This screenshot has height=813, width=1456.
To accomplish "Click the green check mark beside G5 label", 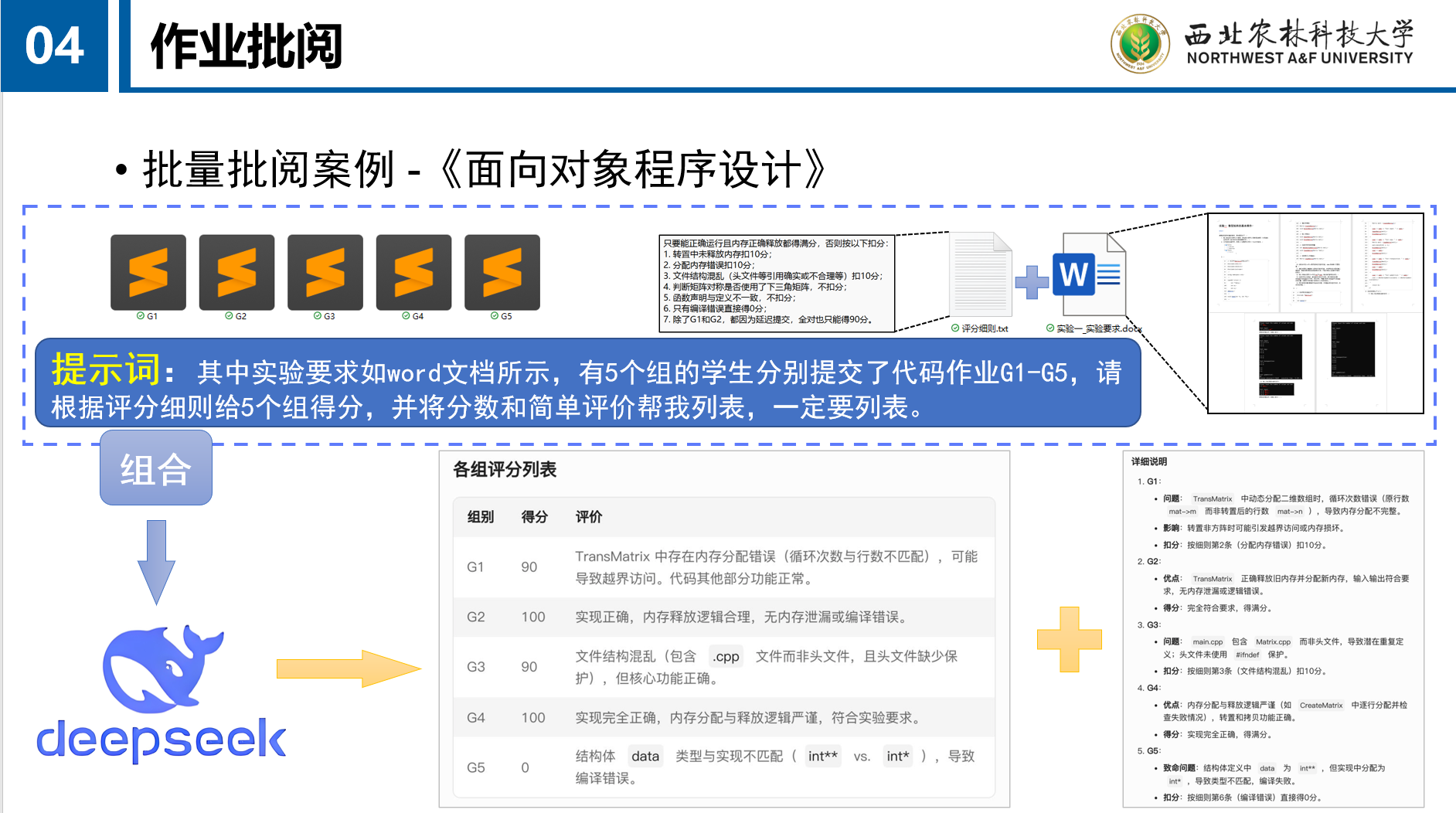I will (x=495, y=316).
